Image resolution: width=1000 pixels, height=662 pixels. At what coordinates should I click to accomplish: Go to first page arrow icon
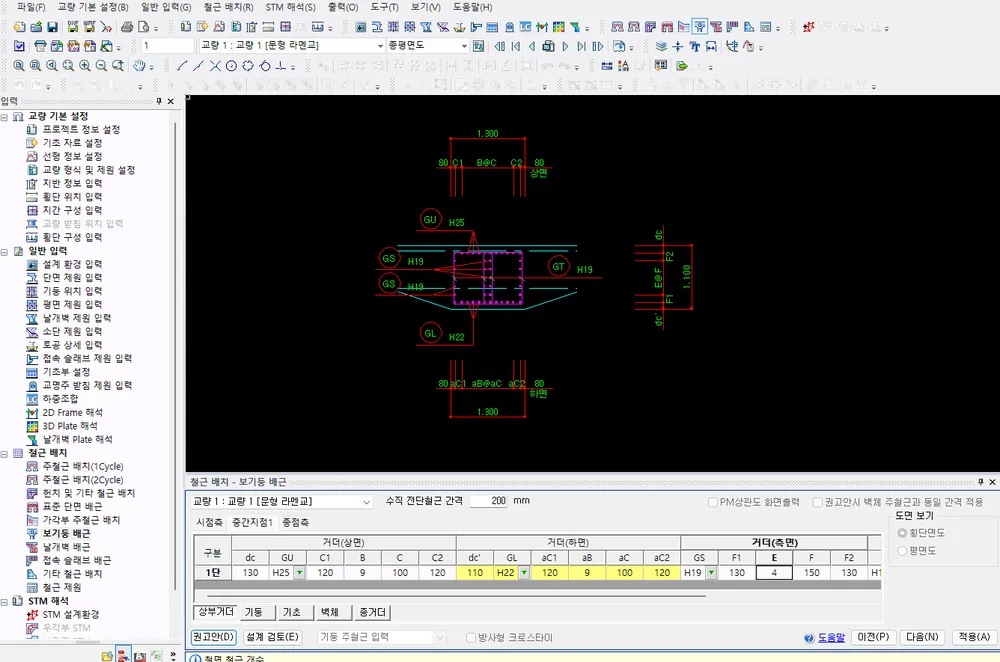pos(516,46)
